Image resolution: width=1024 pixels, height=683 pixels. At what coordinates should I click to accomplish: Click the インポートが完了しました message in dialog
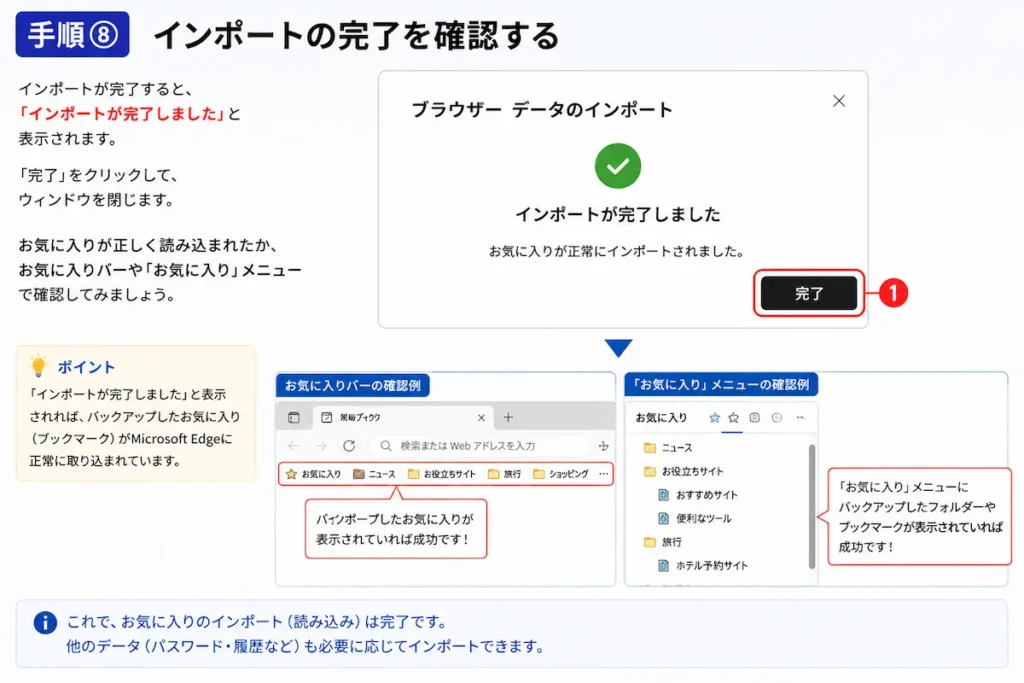click(x=618, y=214)
